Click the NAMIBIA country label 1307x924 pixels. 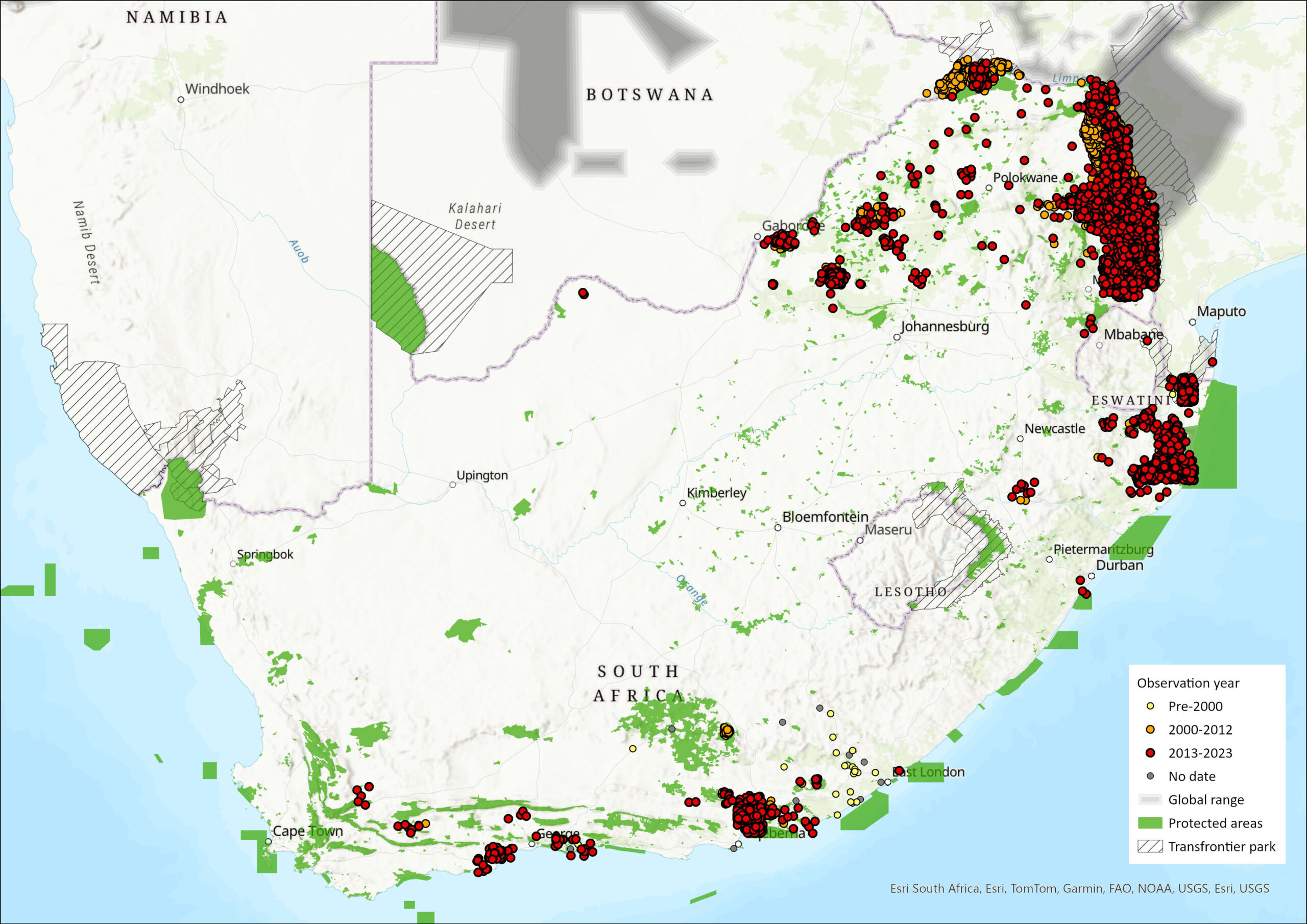click(x=177, y=17)
